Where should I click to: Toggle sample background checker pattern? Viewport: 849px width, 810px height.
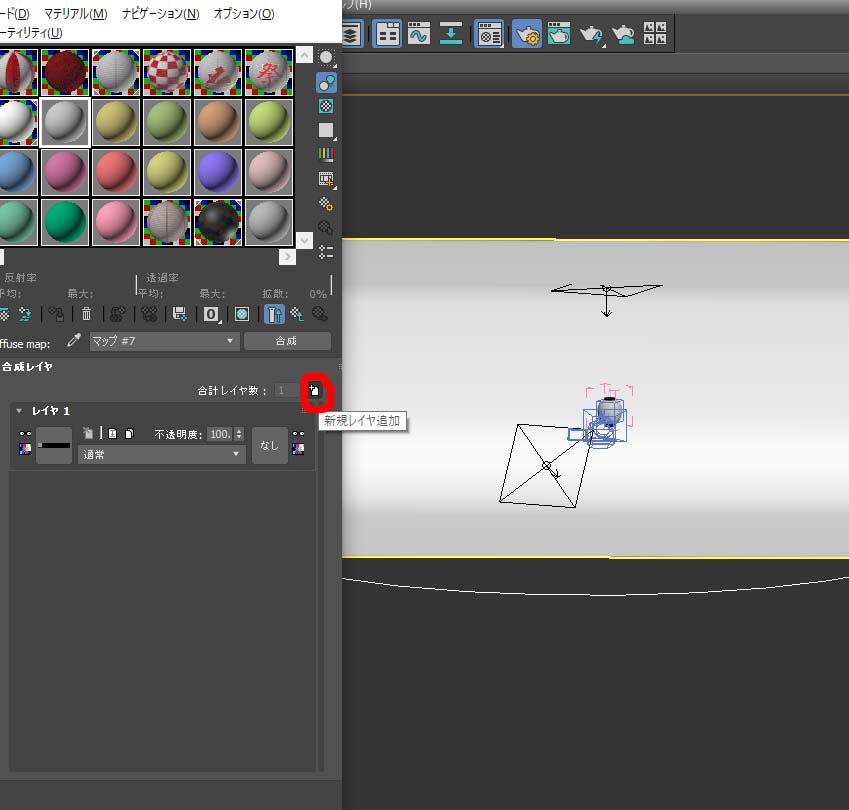[326, 106]
